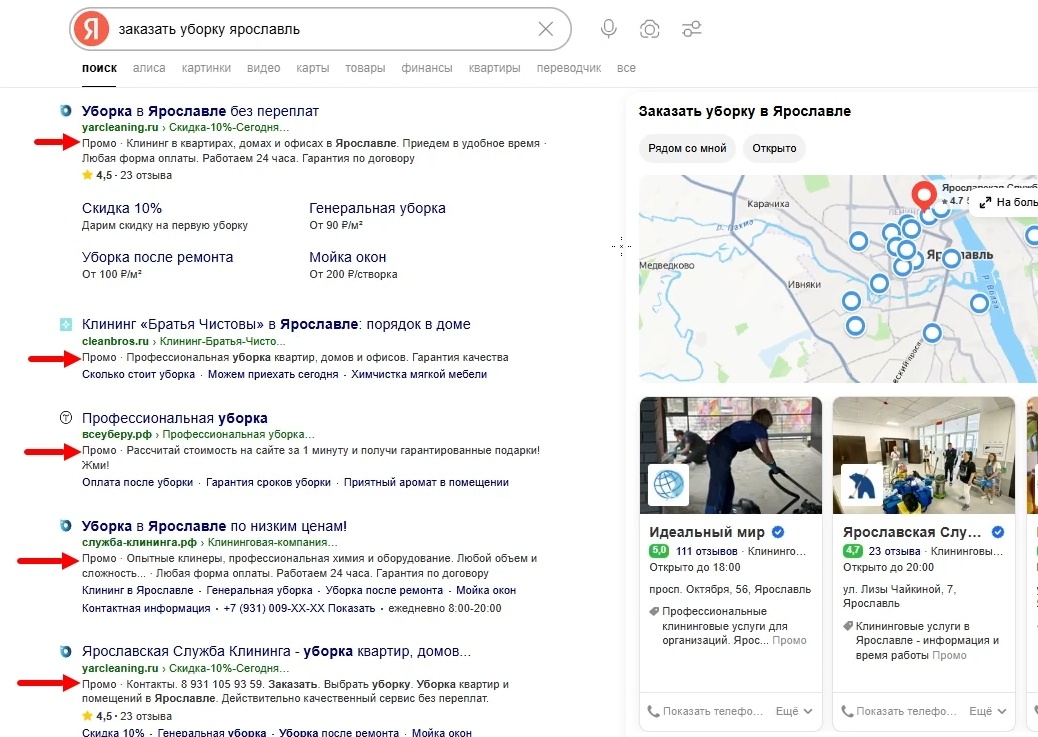The width and height of the screenshot is (1038, 737).
Task: Click the search field with заказать уборку ярославль
Action: [321, 29]
